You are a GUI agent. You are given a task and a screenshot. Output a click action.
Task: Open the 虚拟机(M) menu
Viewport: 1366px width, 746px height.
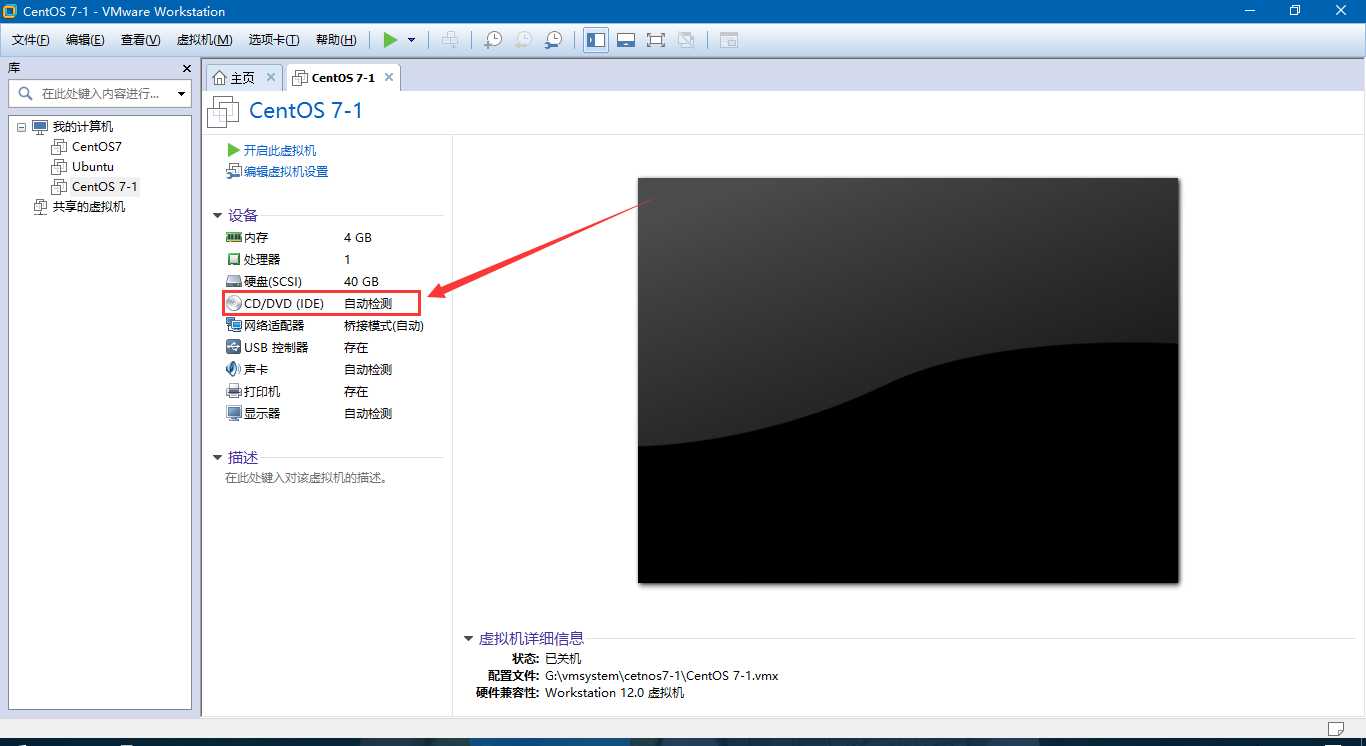coord(204,40)
